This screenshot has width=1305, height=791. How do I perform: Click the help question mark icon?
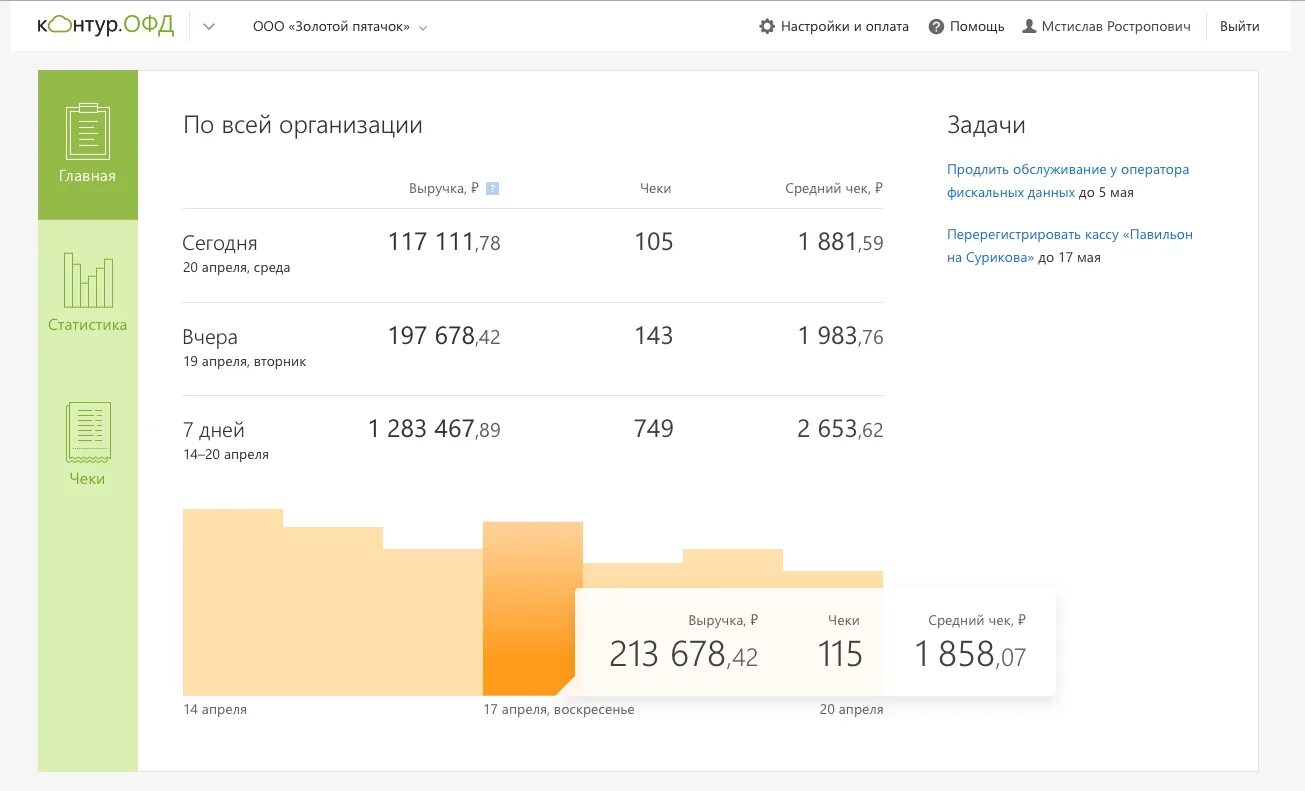[x=936, y=27]
